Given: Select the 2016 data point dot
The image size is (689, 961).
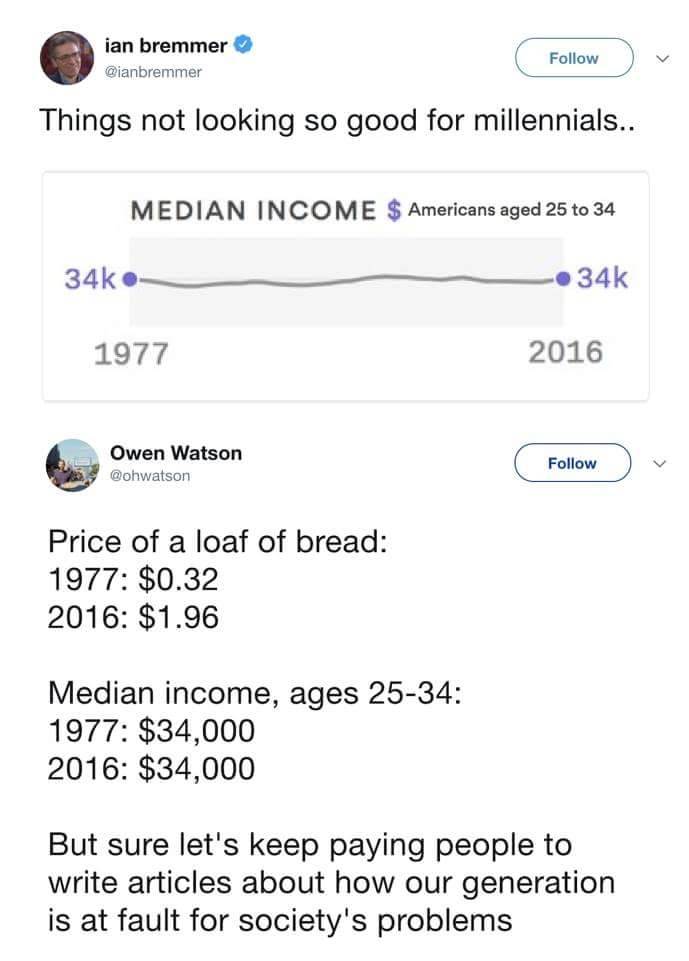Looking at the screenshot, I should [x=567, y=278].
